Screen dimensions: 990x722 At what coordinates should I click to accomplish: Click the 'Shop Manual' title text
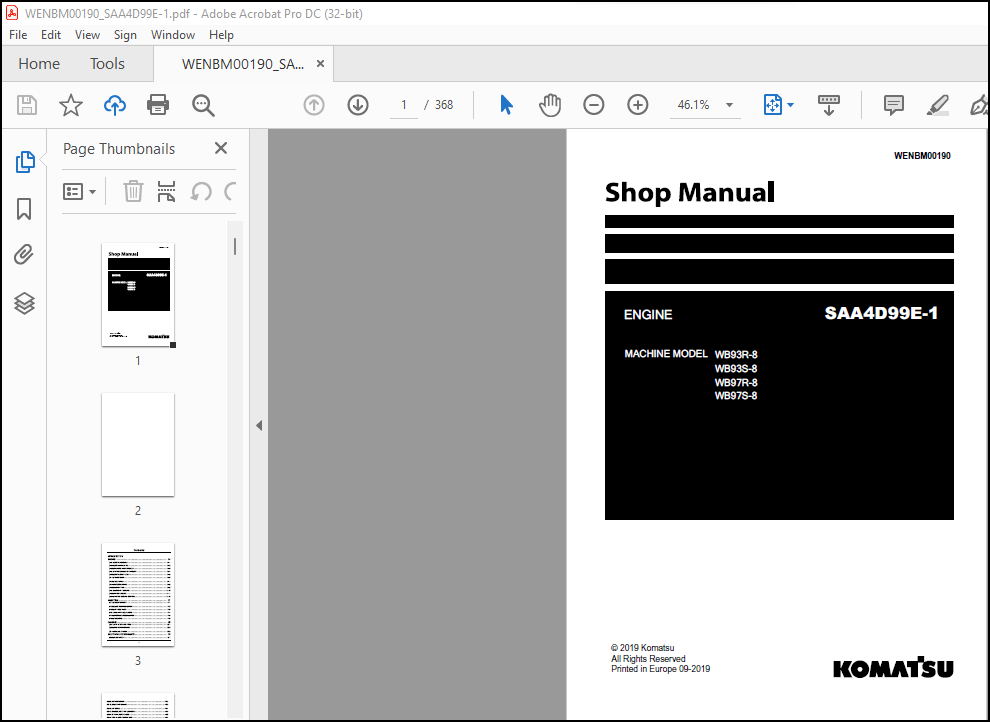tap(689, 192)
